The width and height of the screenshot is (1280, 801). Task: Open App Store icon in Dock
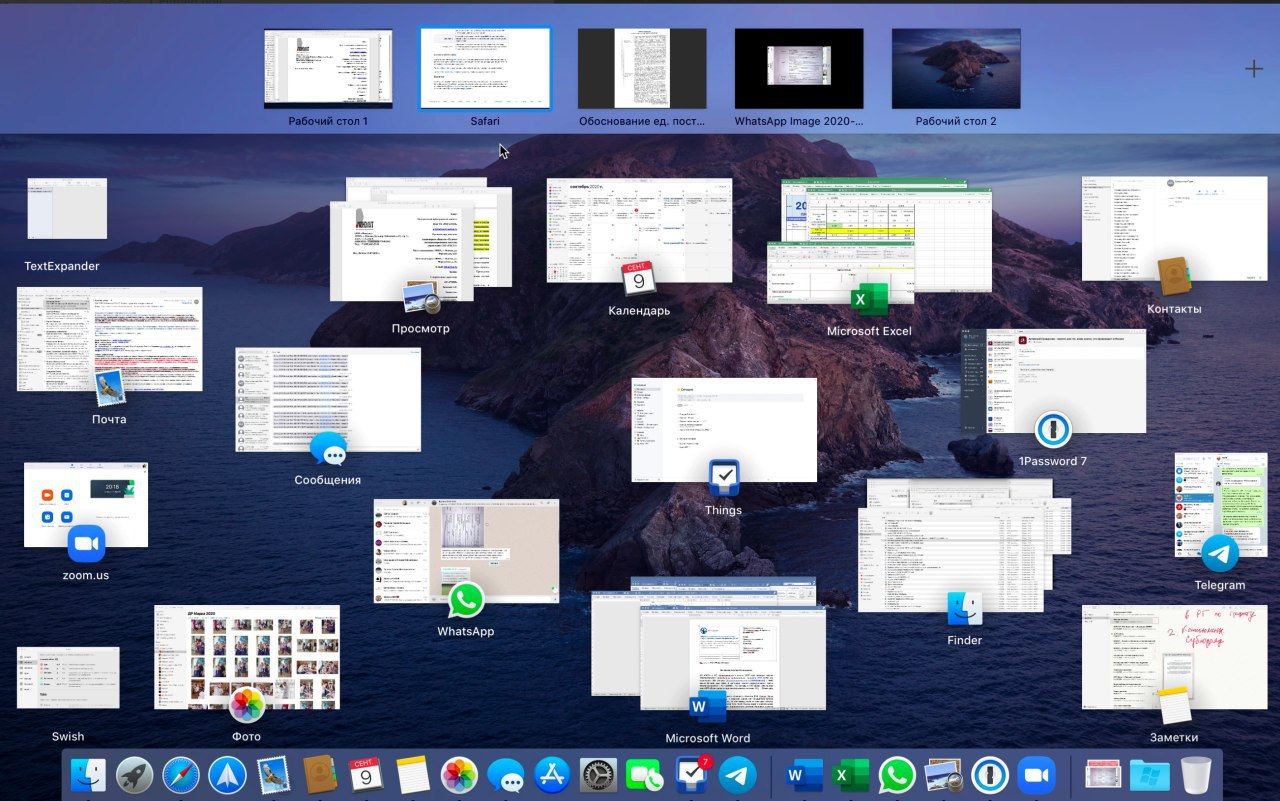click(552, 775)
